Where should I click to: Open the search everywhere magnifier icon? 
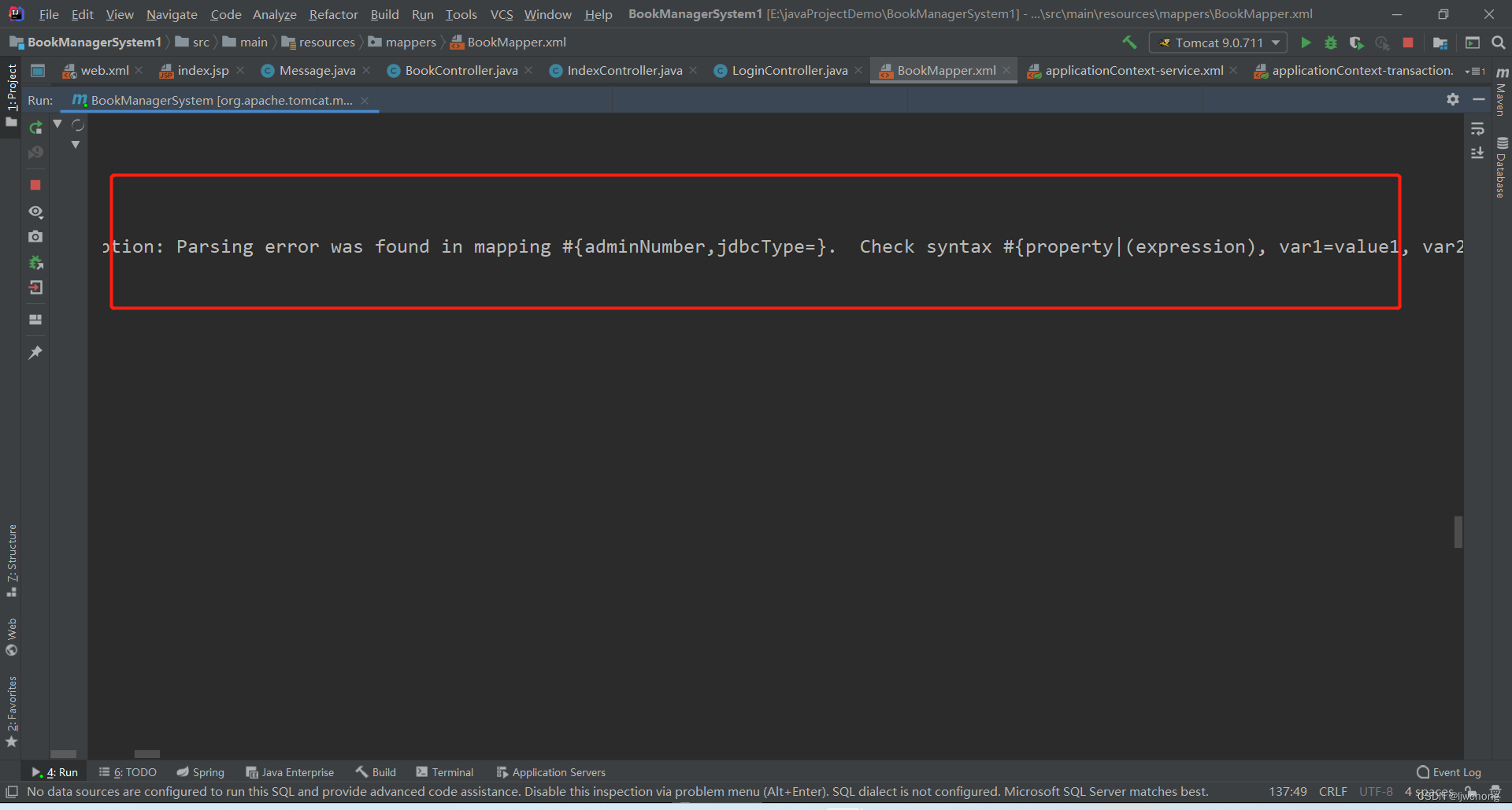(1499, 43)
